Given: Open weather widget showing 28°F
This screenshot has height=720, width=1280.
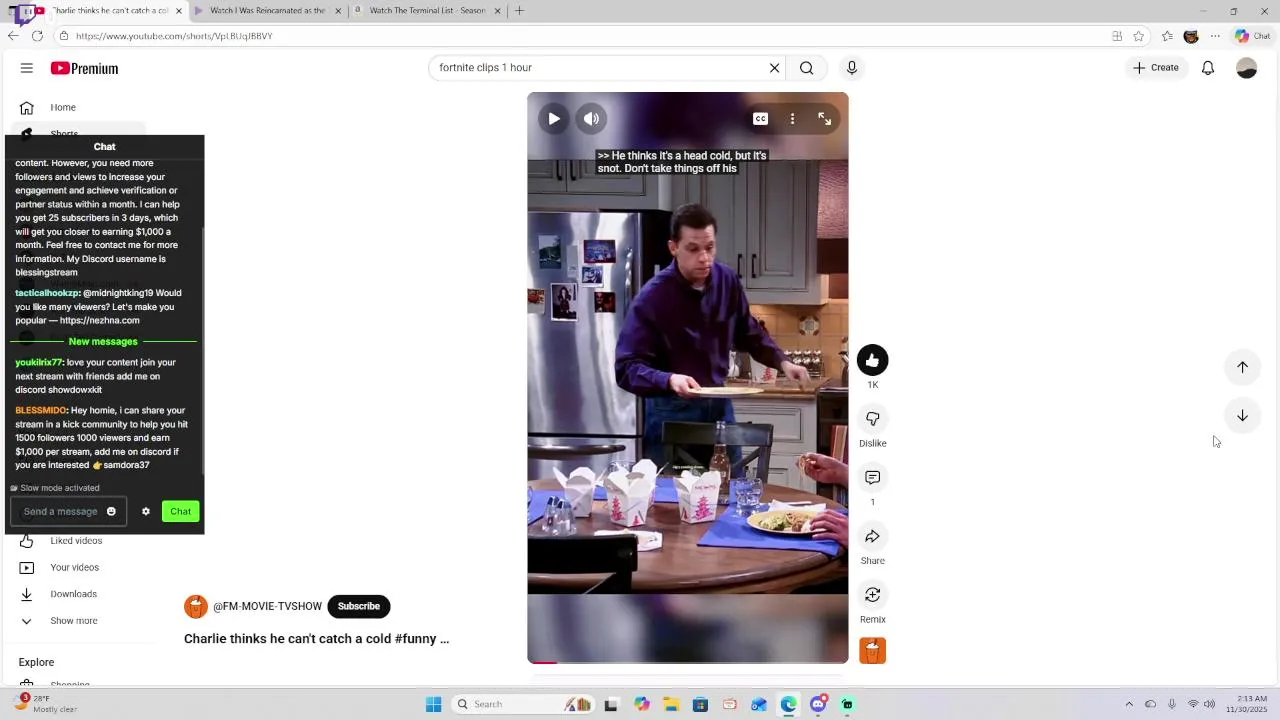Looking at the screenshot, I should [45, 704].
